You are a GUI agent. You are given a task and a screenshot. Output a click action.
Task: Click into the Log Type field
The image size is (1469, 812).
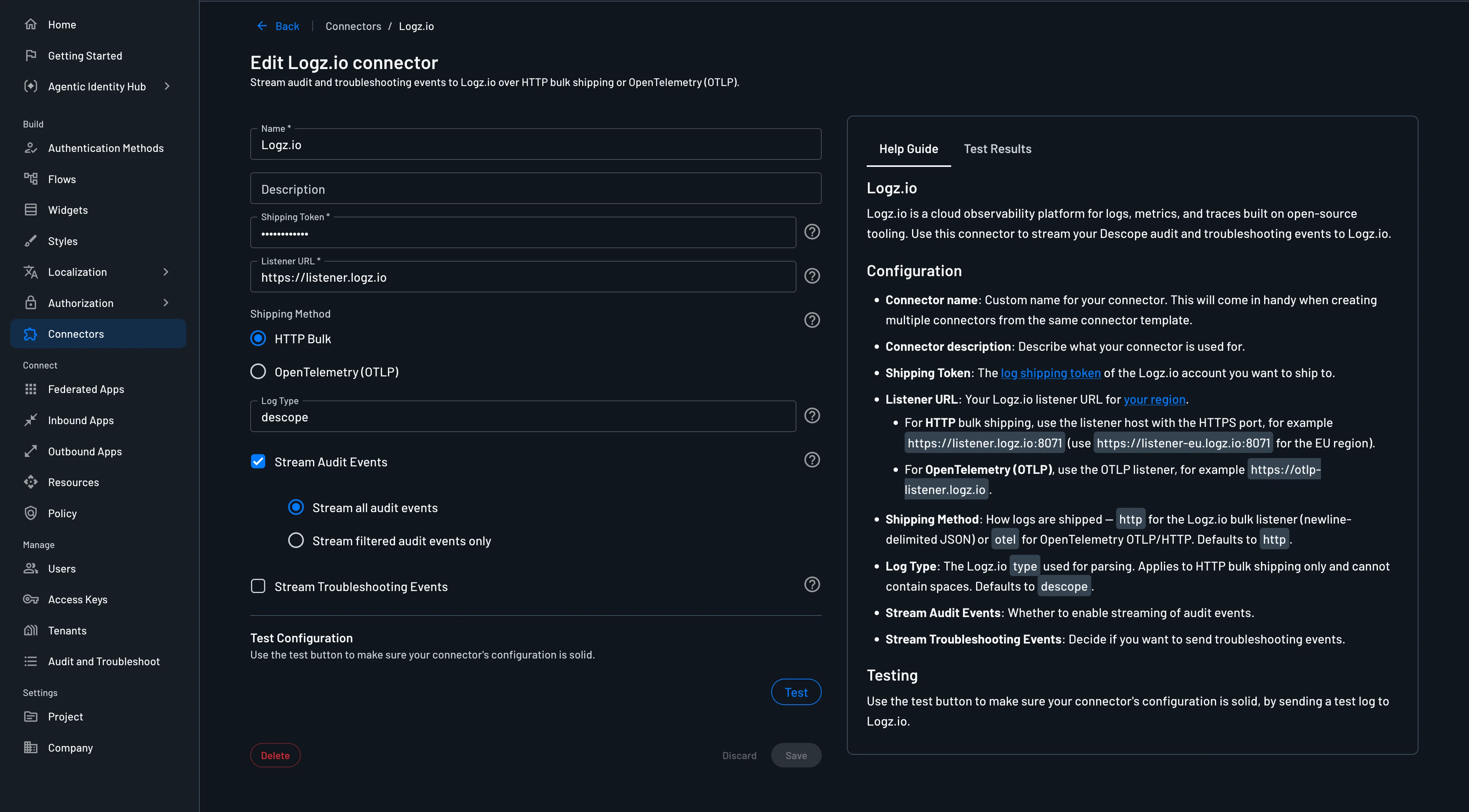click(x=523, y=417)
